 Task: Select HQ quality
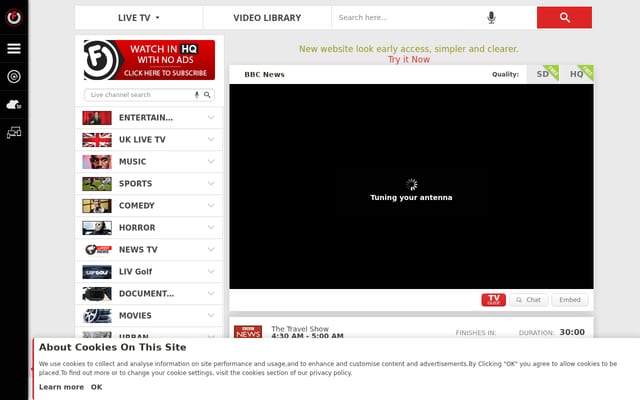(577, 74)
